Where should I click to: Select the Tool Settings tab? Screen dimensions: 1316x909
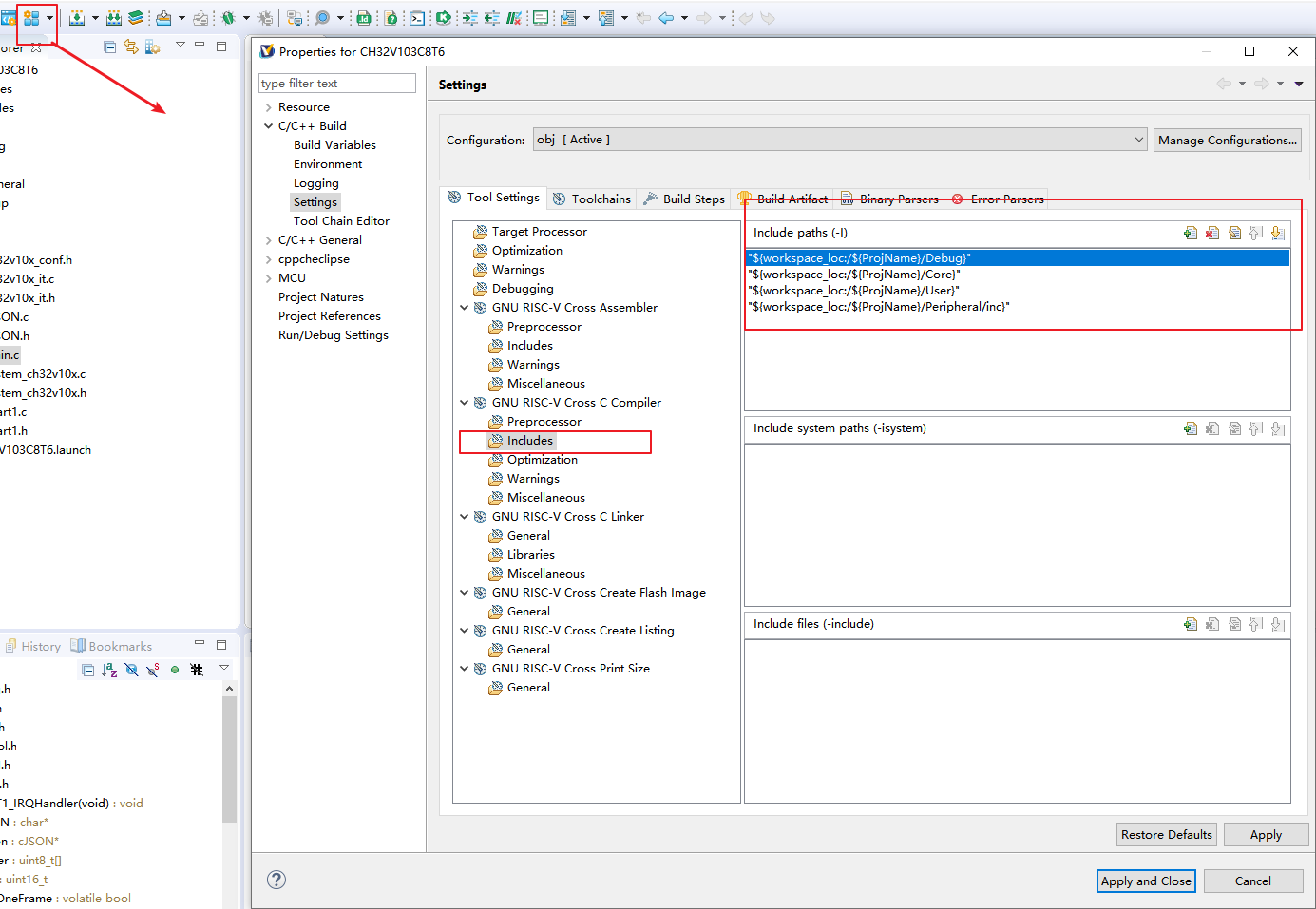(494, 198)
